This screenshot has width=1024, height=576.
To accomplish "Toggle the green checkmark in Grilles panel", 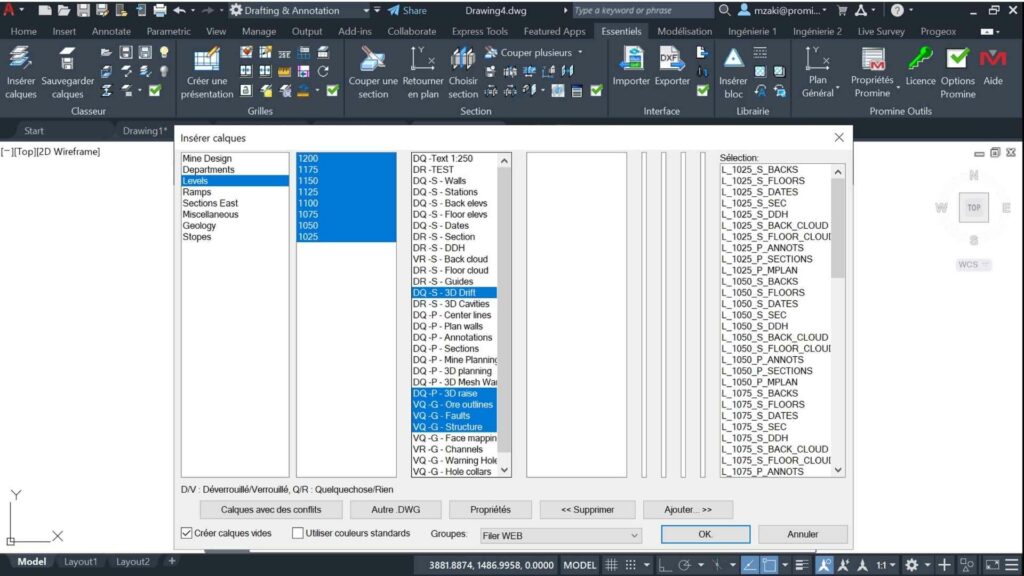I will point(332,90).
